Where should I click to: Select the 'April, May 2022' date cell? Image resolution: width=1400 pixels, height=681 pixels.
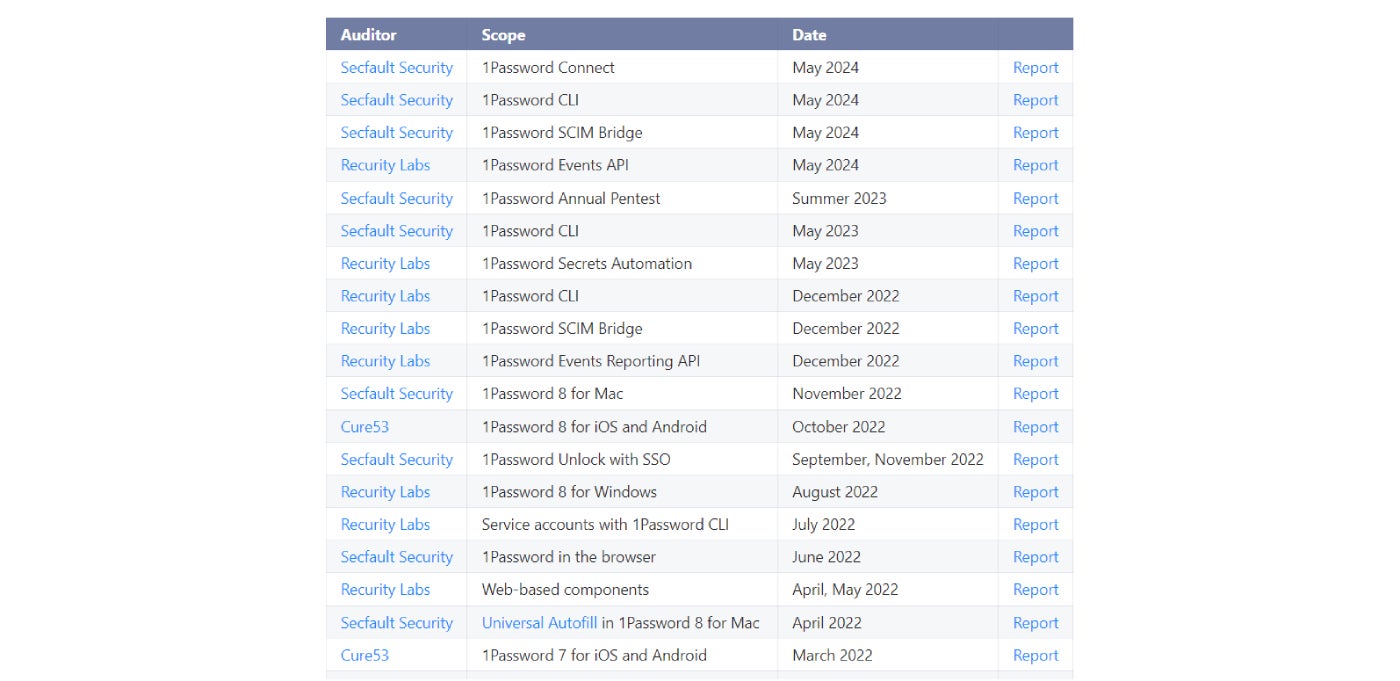(888, 590)
